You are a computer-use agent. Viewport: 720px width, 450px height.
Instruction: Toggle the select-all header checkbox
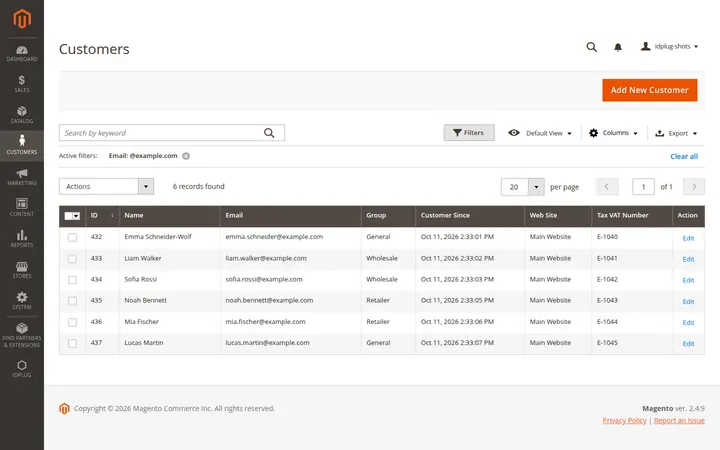[68, 216]
